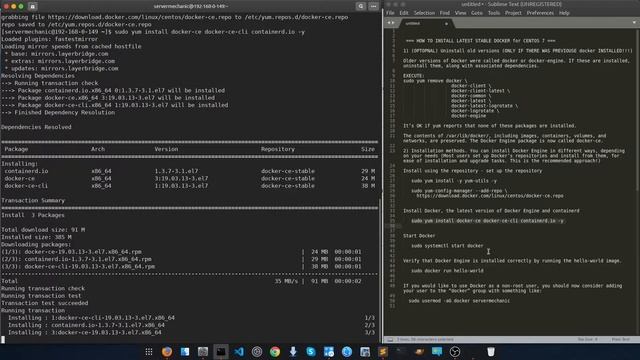Image resolution: width=640 pixels, height=360 pixels.
Task: Click the 'Start Docker' heading in editor
Action: 419,236
